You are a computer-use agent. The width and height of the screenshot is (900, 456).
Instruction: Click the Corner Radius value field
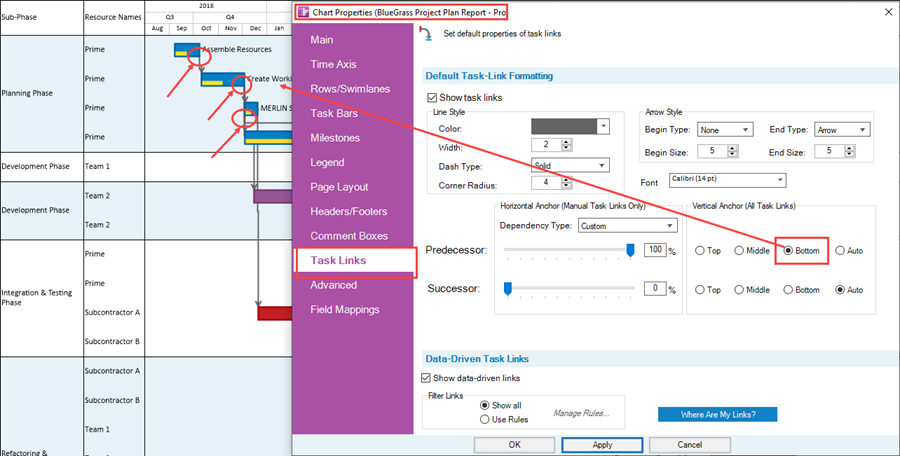(546, 183)
